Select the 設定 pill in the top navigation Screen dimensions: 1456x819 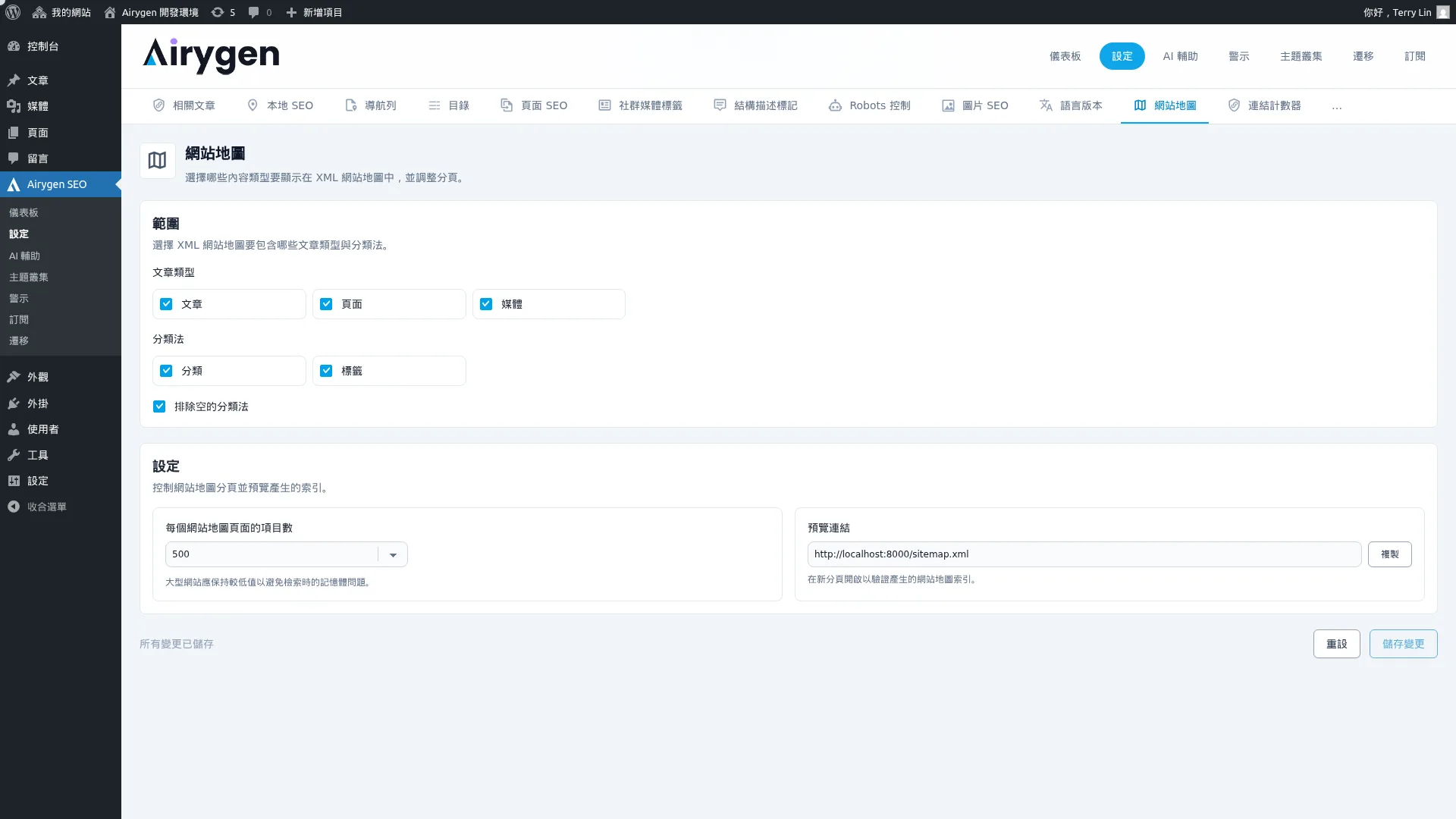click(x=1122, y=56)
